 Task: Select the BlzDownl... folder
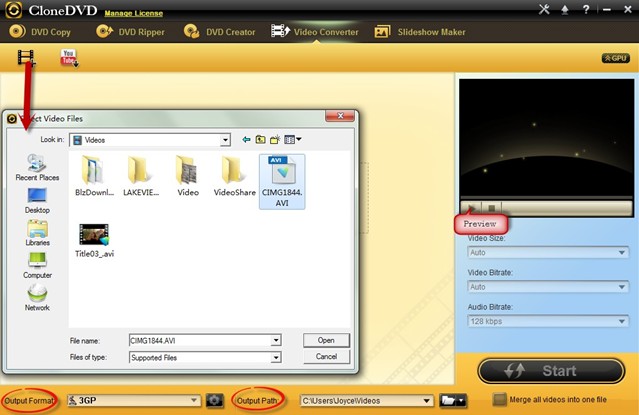[x=94, y=176]
